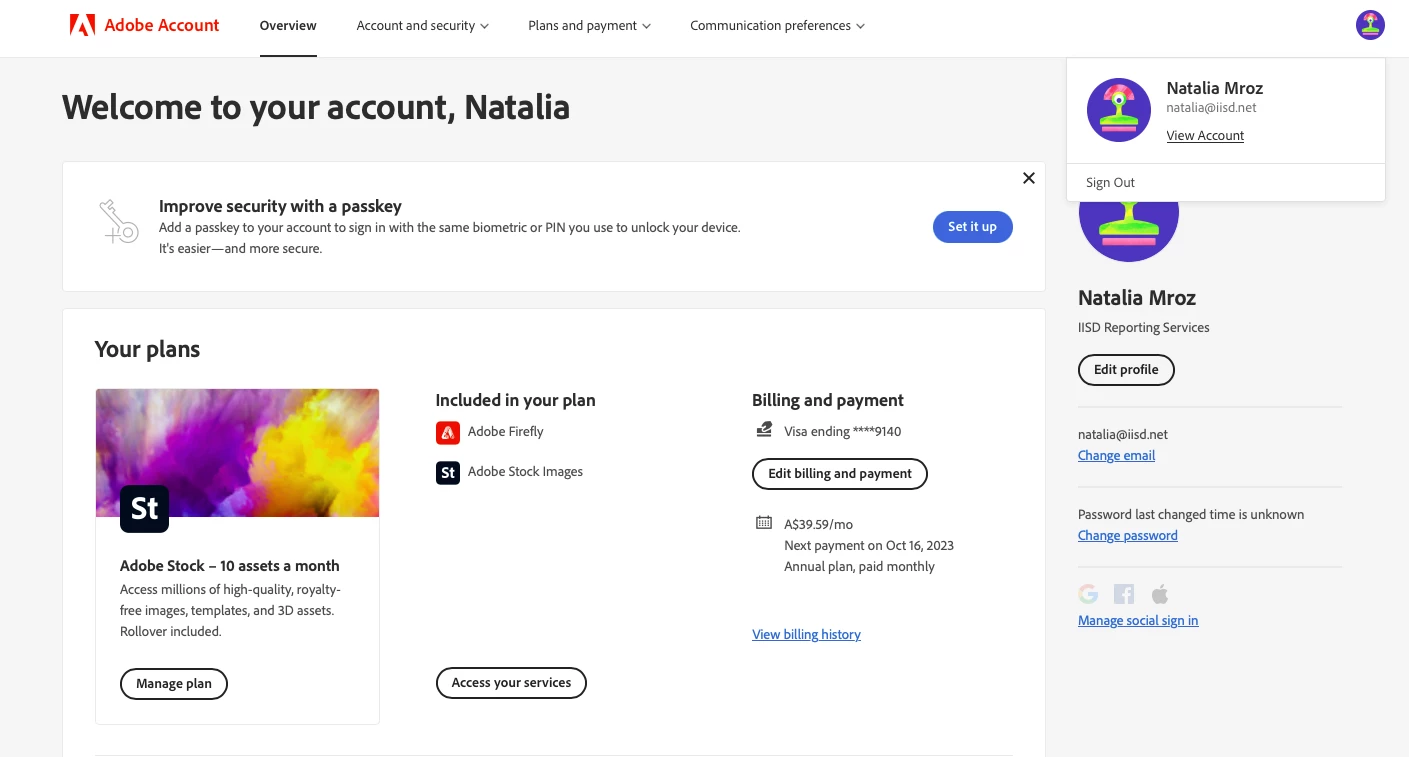Click the Adobe logo in header
1409x757 pixels.
(82, 25)
